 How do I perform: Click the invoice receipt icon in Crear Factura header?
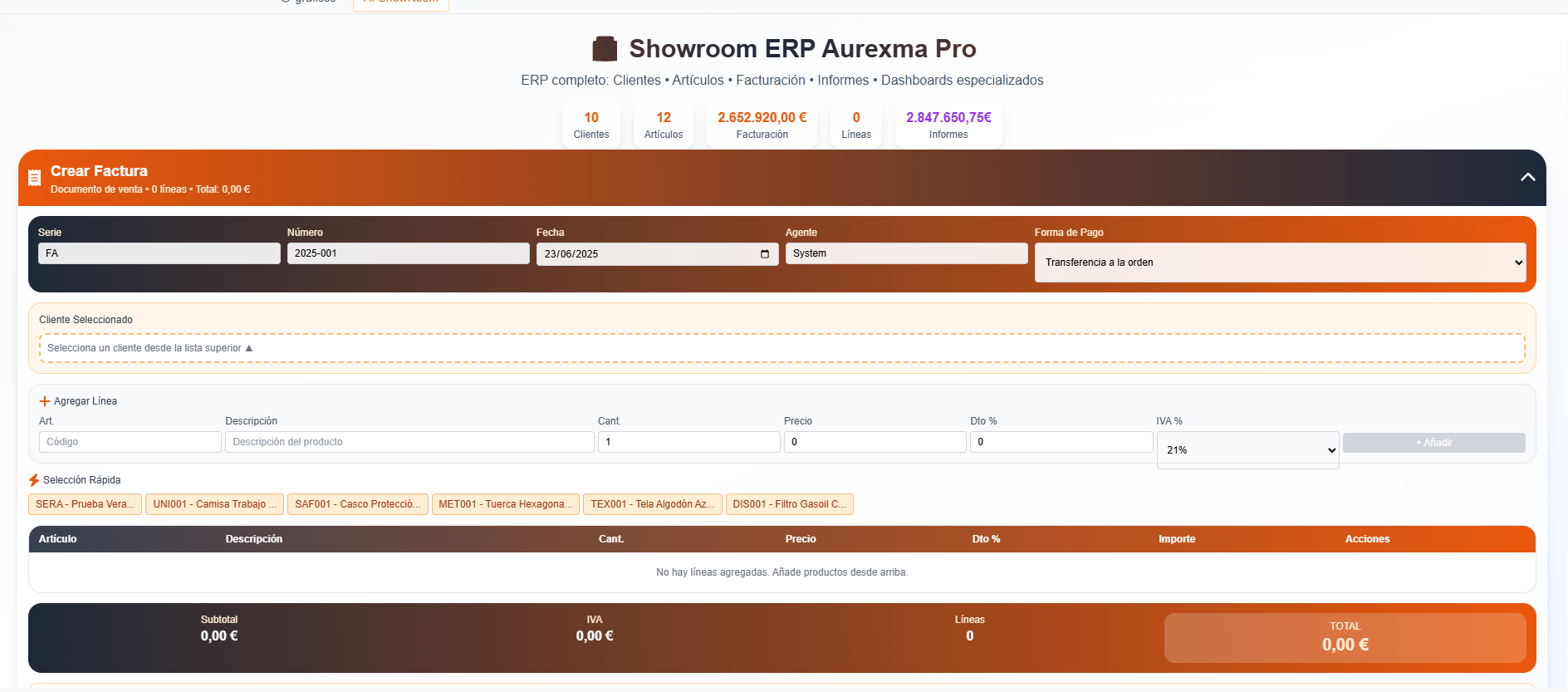[x=34, y=178]
